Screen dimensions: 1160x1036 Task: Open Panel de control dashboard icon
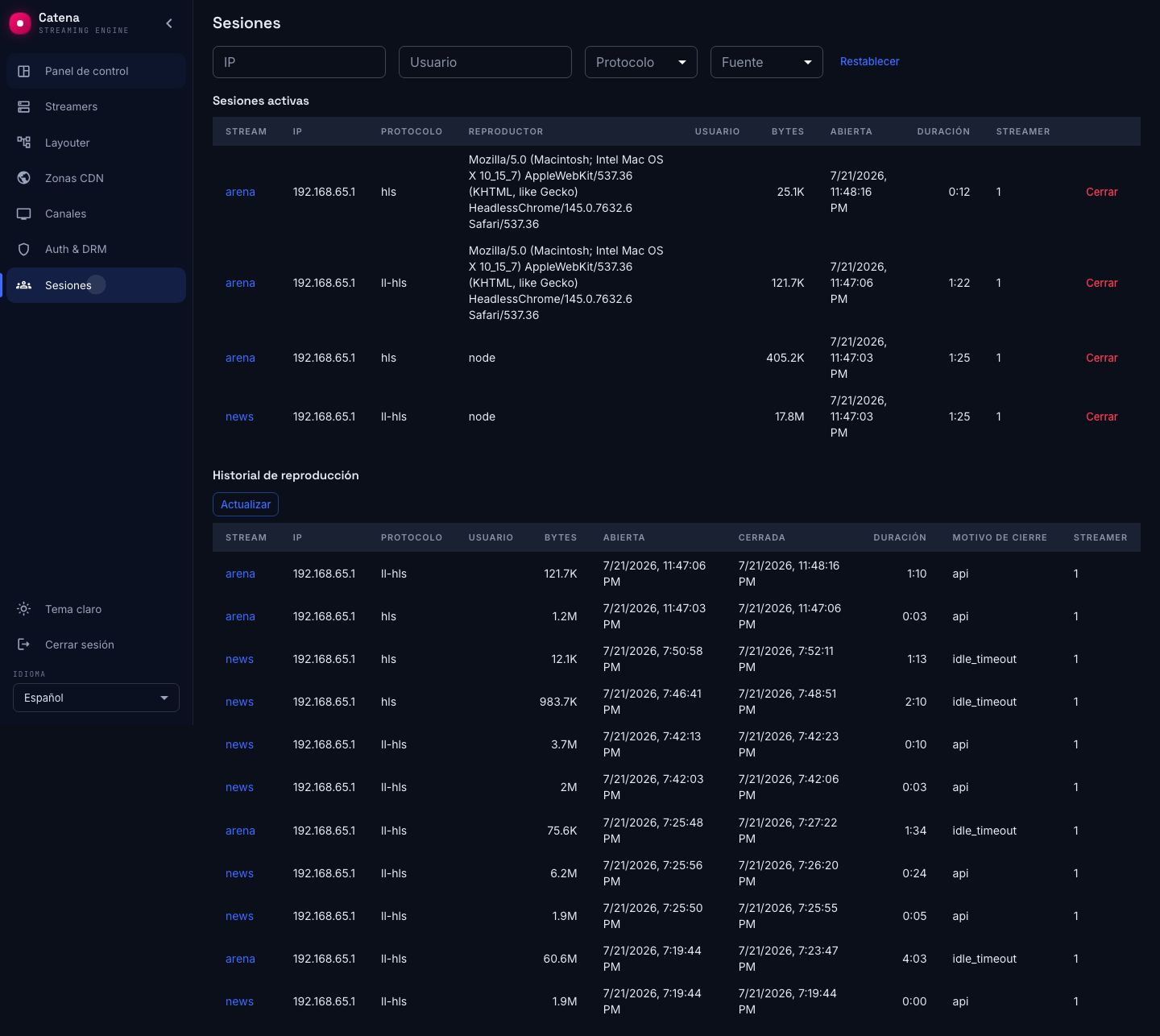click(x=24, y=71)
